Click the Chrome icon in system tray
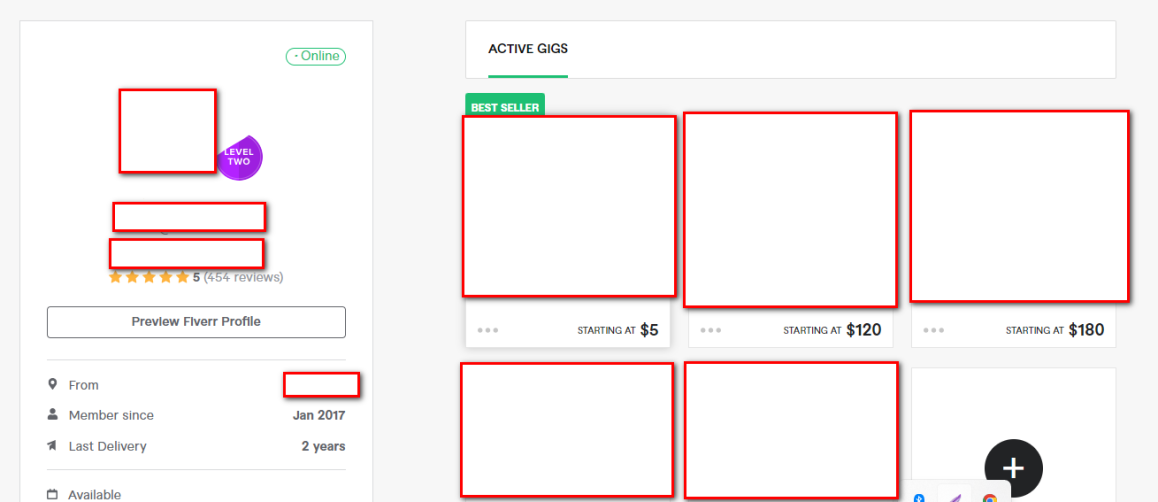This screenshot has width=1158, height=502. tap(990, 498)
